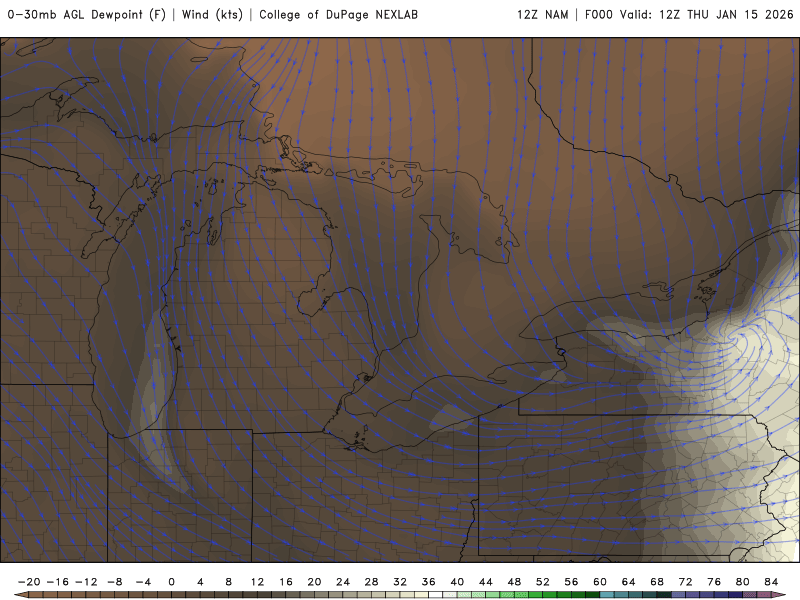Screen dimensions: 800x600
Task: Click the 32 label on the color scale
Action: pos(400,582)
